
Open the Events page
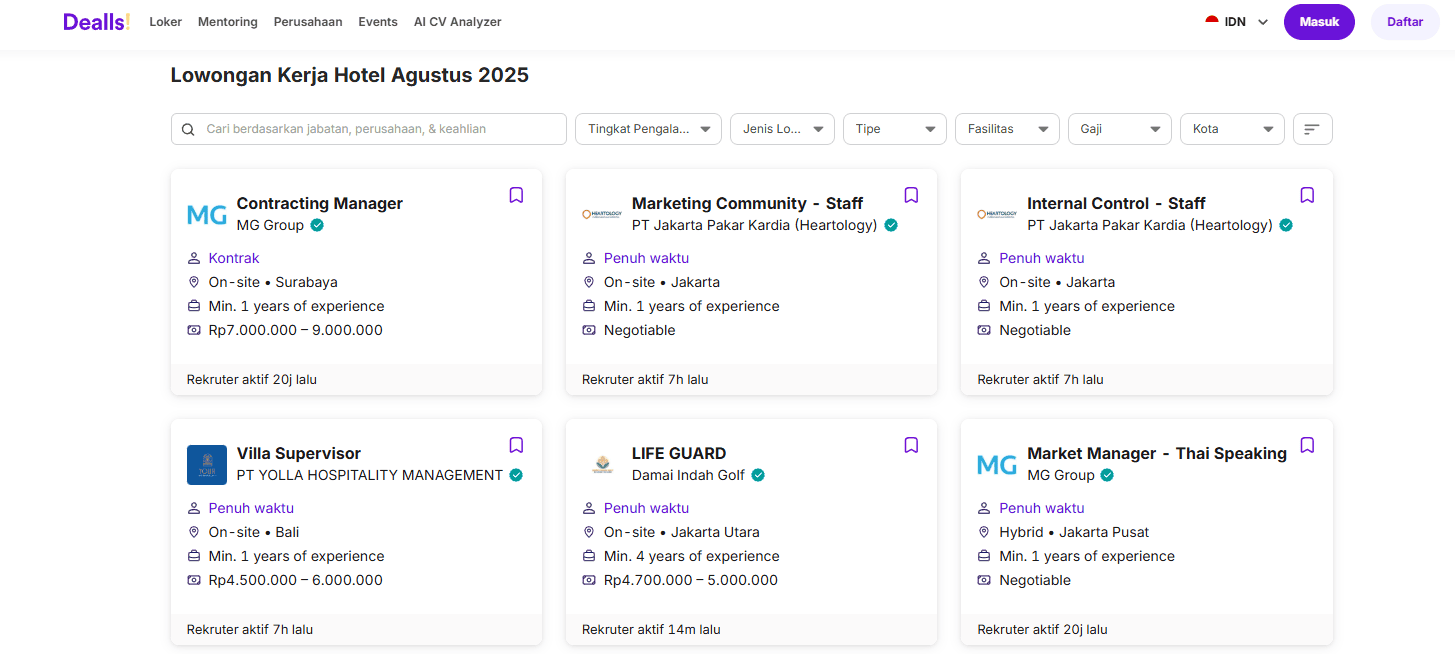click(378, 21)
